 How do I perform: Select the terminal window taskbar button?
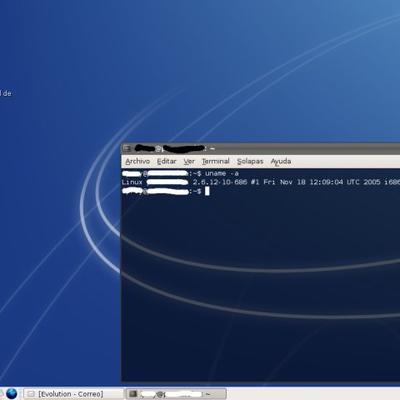point(176,394)
